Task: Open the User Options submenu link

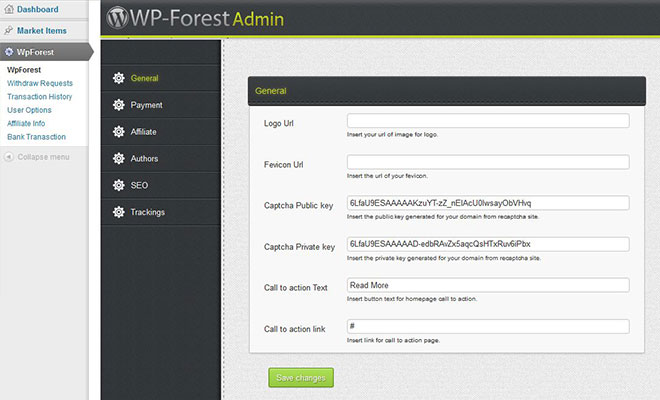Action: [x=29, y=110]
